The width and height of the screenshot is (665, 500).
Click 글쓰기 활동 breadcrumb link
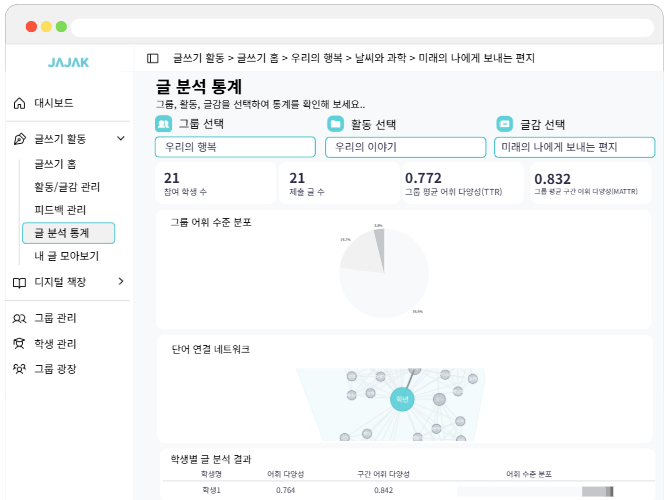tap(198, 58)
